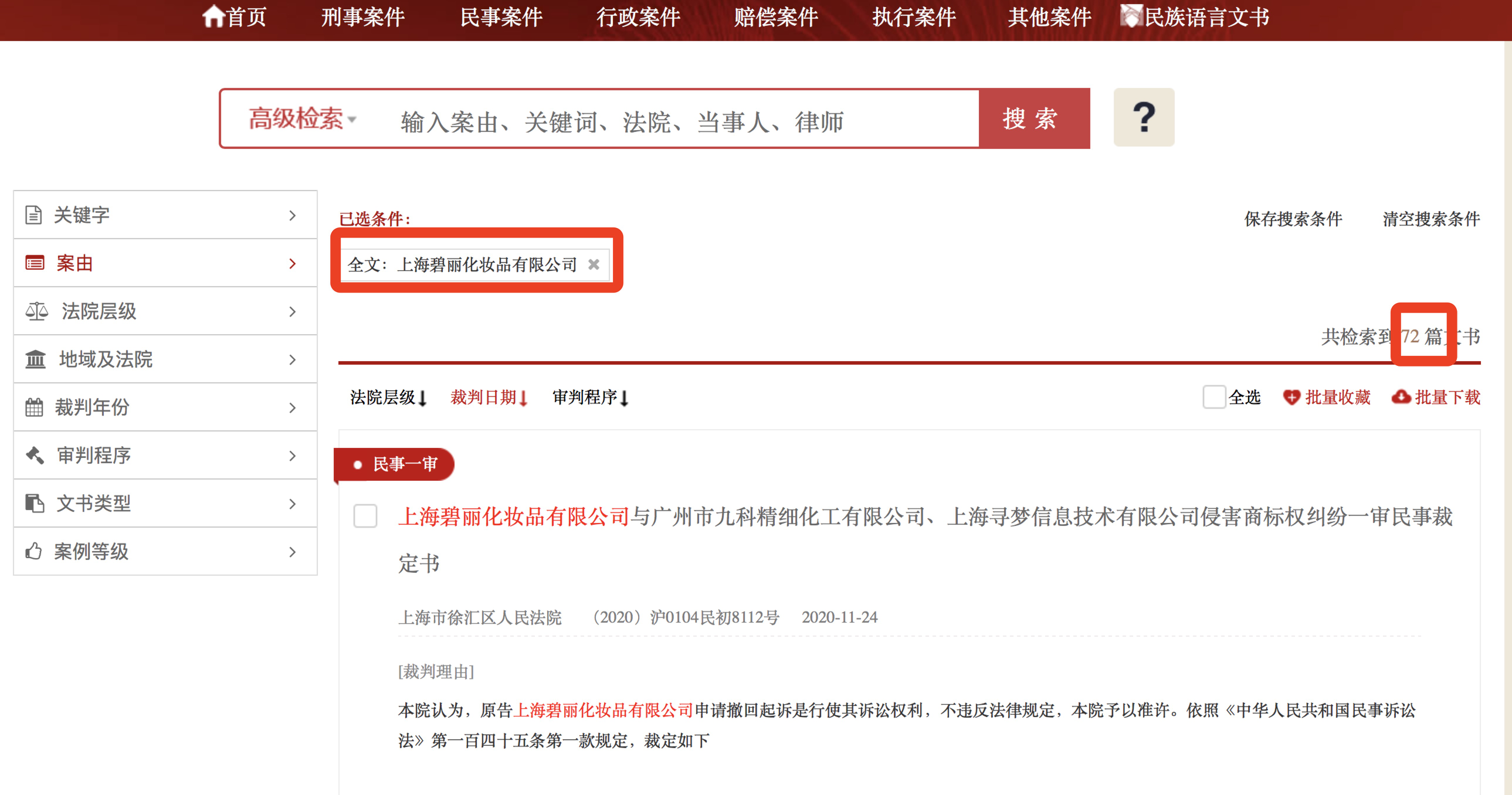Sort results by 裁判日期
This screenshot has width=1512, height=795.
pyautogui.click(x=489, y=397)
